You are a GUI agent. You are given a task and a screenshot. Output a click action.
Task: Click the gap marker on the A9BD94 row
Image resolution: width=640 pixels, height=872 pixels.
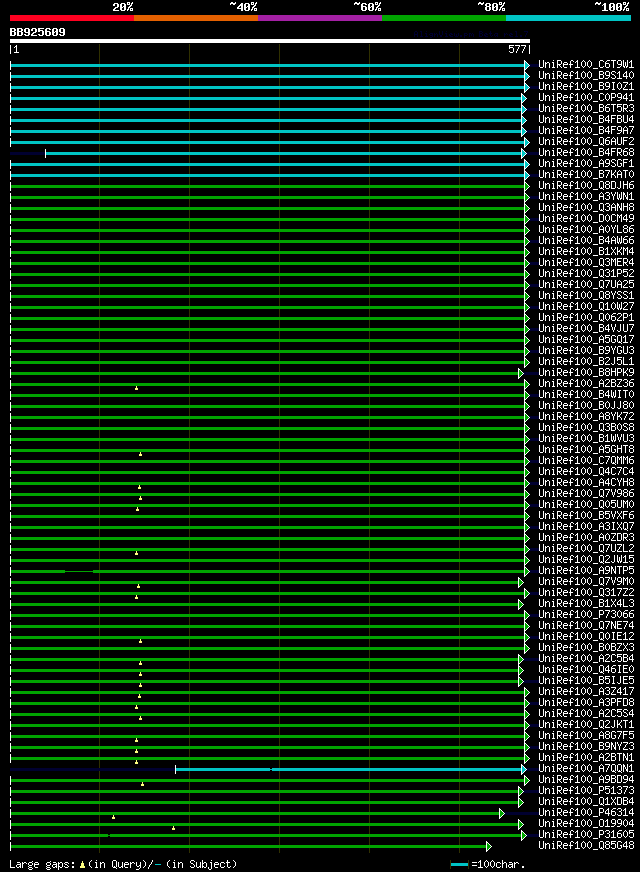pyautogui.click(x=142, y=784)
